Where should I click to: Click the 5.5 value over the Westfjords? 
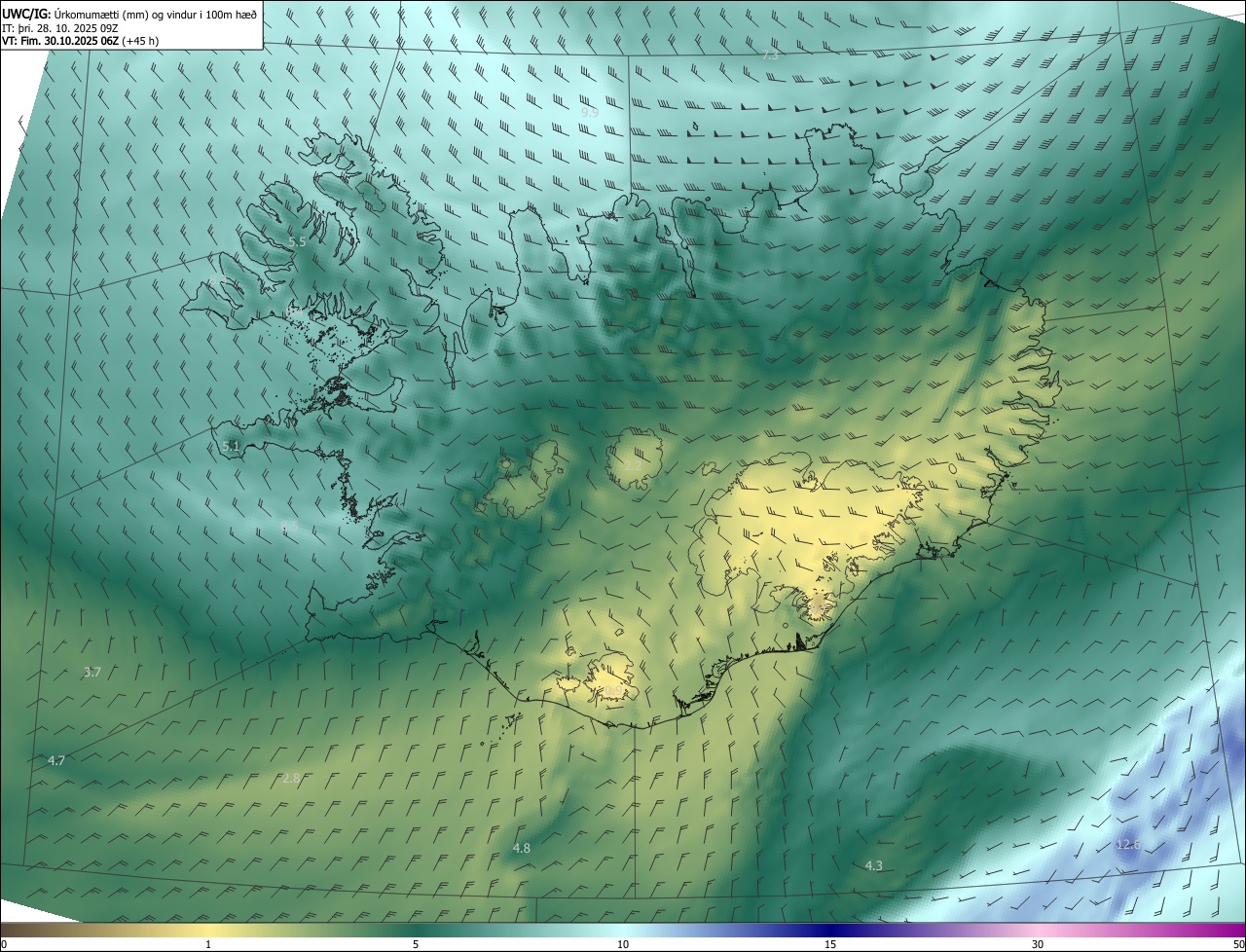coord(297,241)
